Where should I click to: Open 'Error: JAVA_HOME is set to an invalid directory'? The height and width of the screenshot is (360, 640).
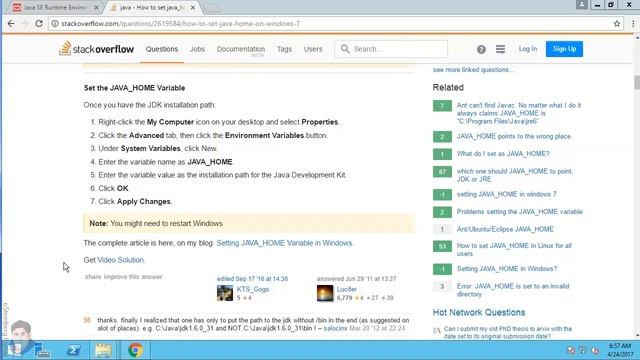coord(513,290)
